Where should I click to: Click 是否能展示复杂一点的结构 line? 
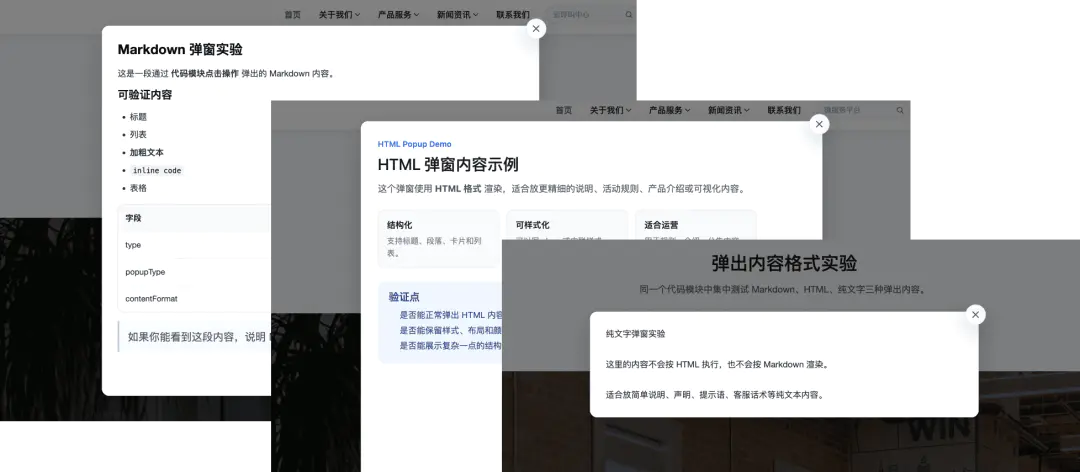451,346
